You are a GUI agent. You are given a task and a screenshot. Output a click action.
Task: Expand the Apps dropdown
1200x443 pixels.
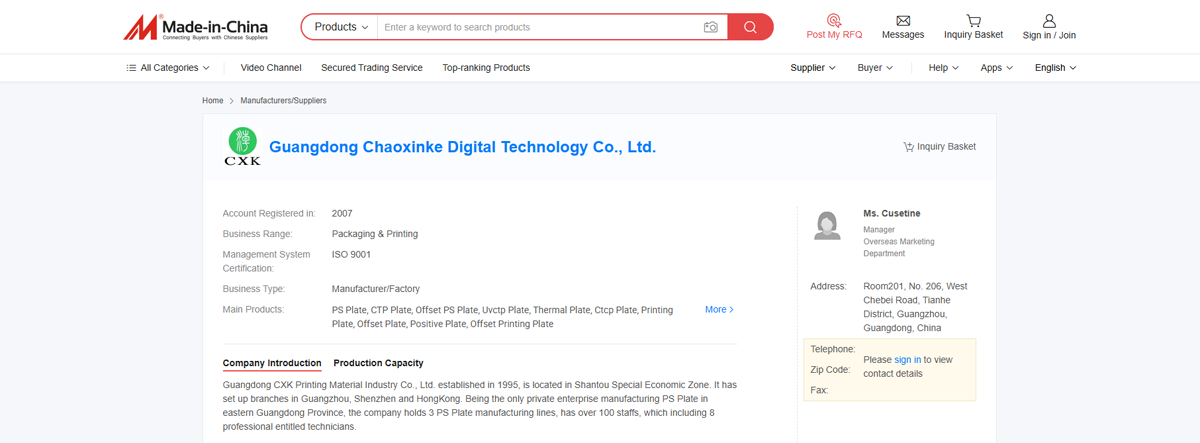(x=996, y=68)
